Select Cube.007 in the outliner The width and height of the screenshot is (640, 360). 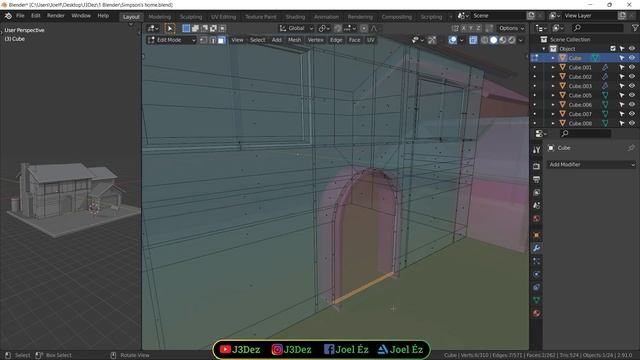click(x=580, y=114)
